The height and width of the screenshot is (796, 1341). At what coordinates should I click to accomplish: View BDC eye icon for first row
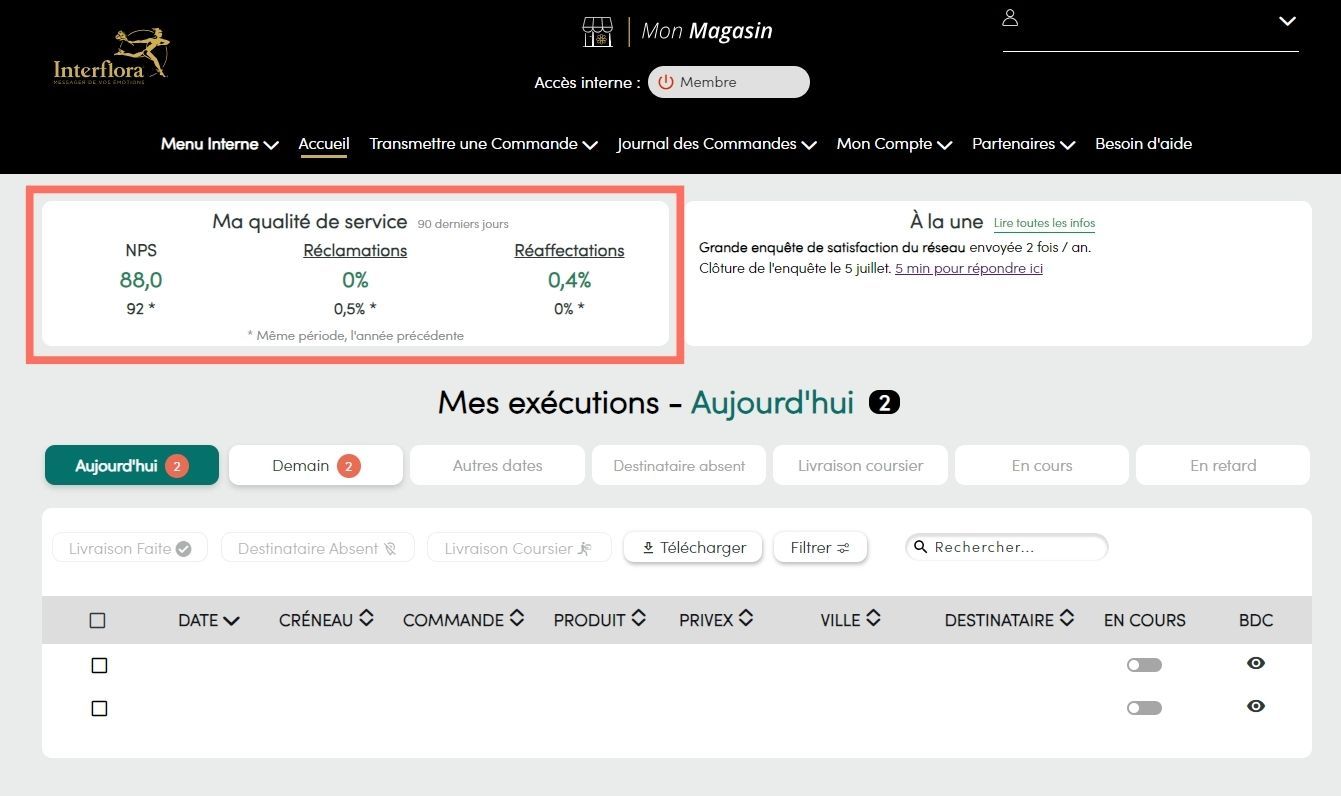1256,663
